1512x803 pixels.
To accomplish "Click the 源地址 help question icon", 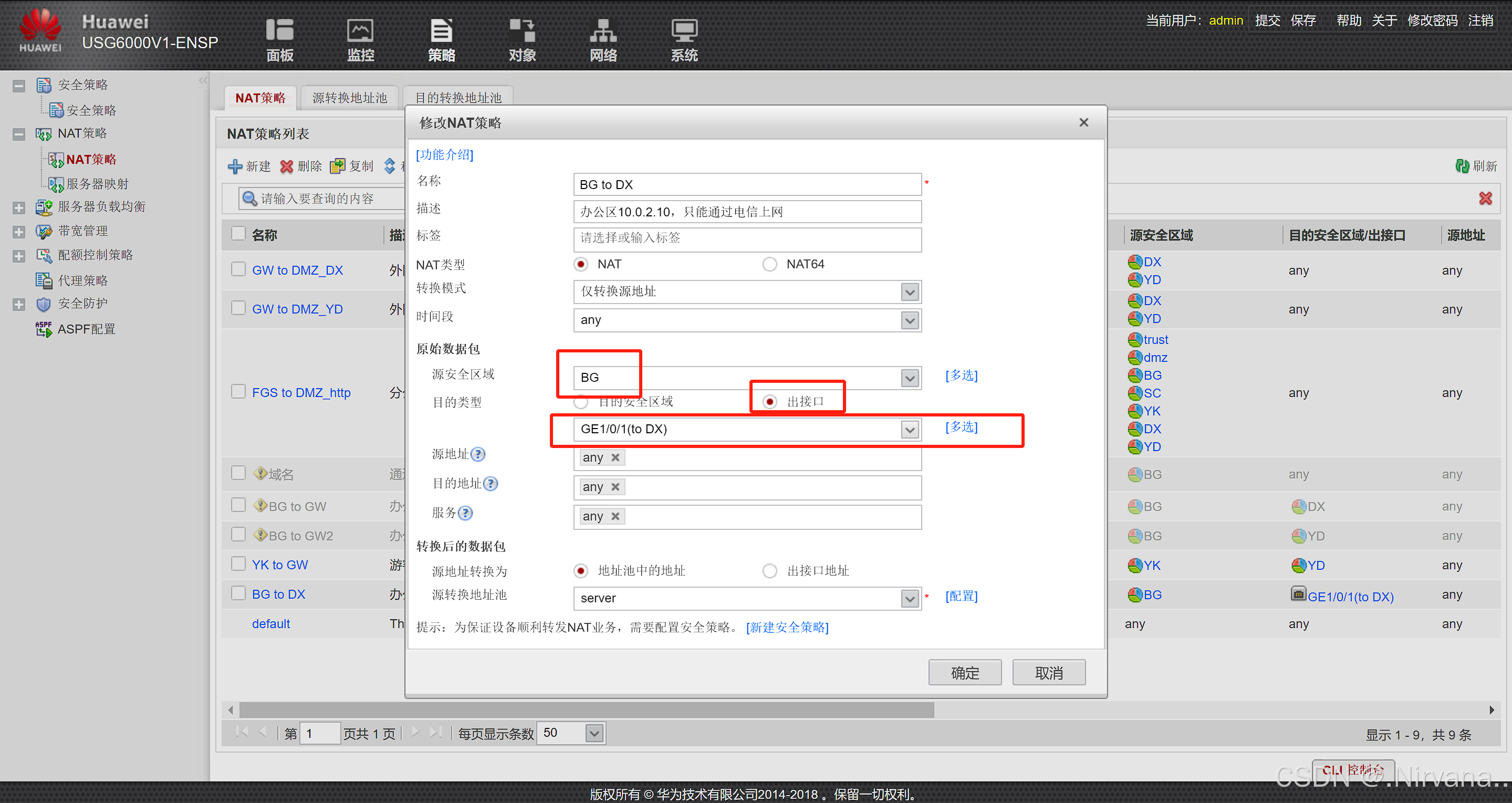I will (x=478, y=454).
